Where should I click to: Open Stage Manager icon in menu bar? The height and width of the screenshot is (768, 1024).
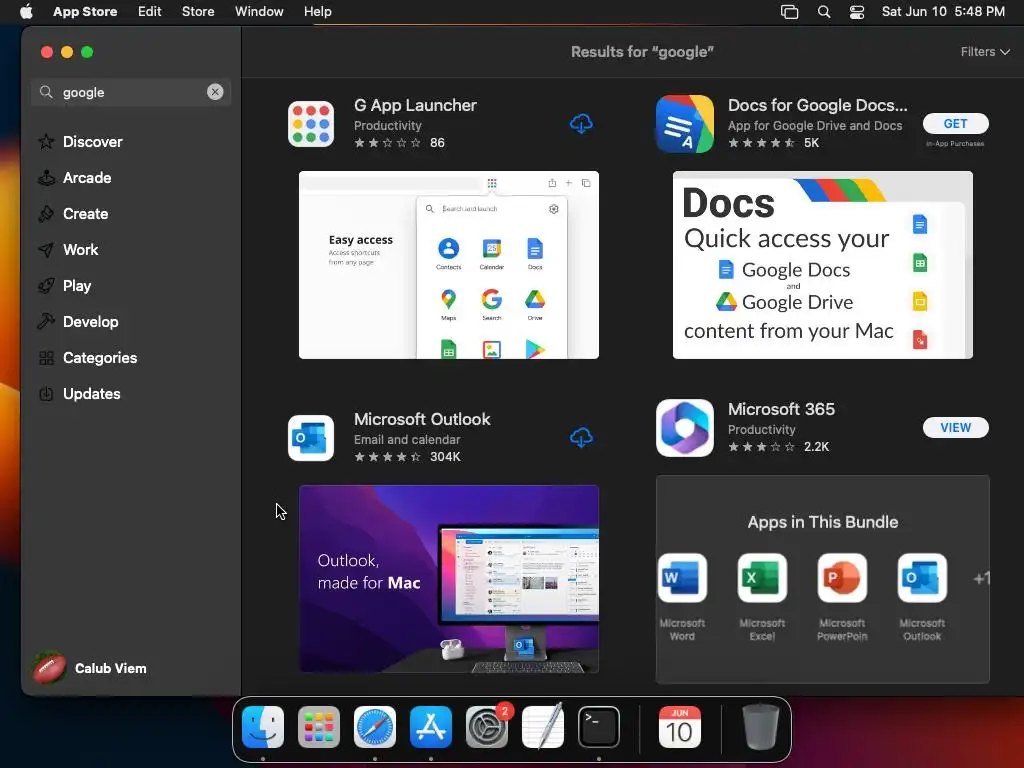(790, 12)
